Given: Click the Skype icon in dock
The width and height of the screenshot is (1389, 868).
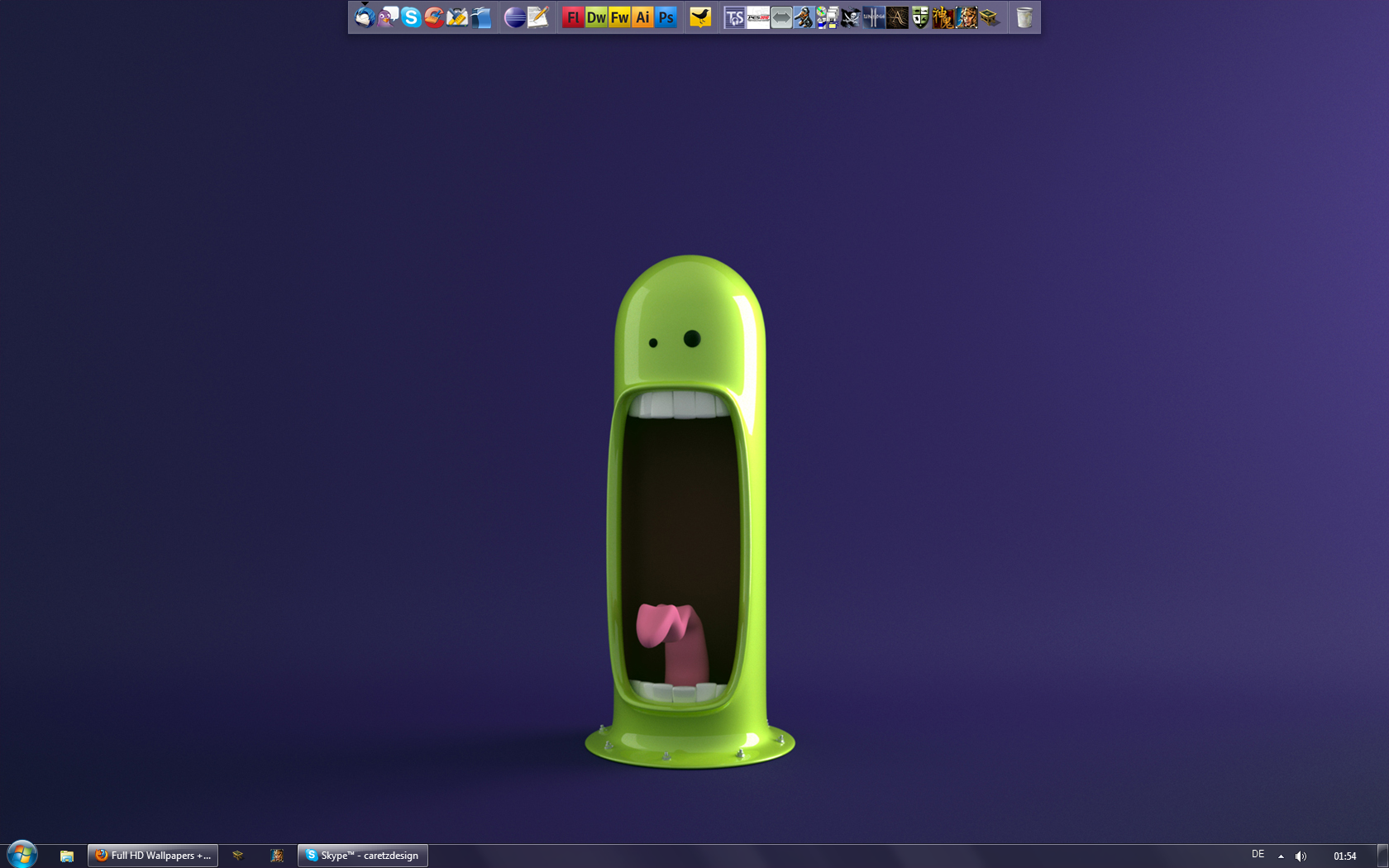Looking at the screenshot, I should pos(410,17).
